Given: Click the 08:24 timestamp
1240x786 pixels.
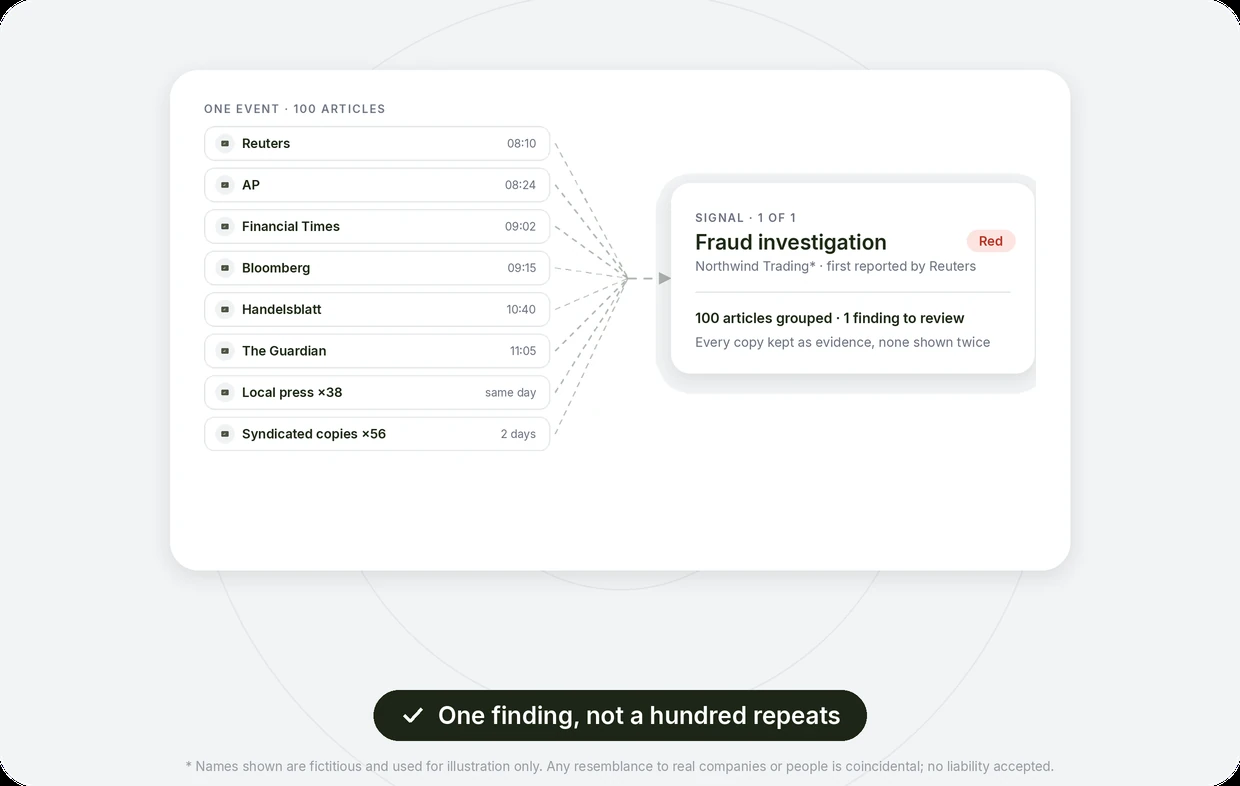Looking at the screenshot, I should (520, 185).
